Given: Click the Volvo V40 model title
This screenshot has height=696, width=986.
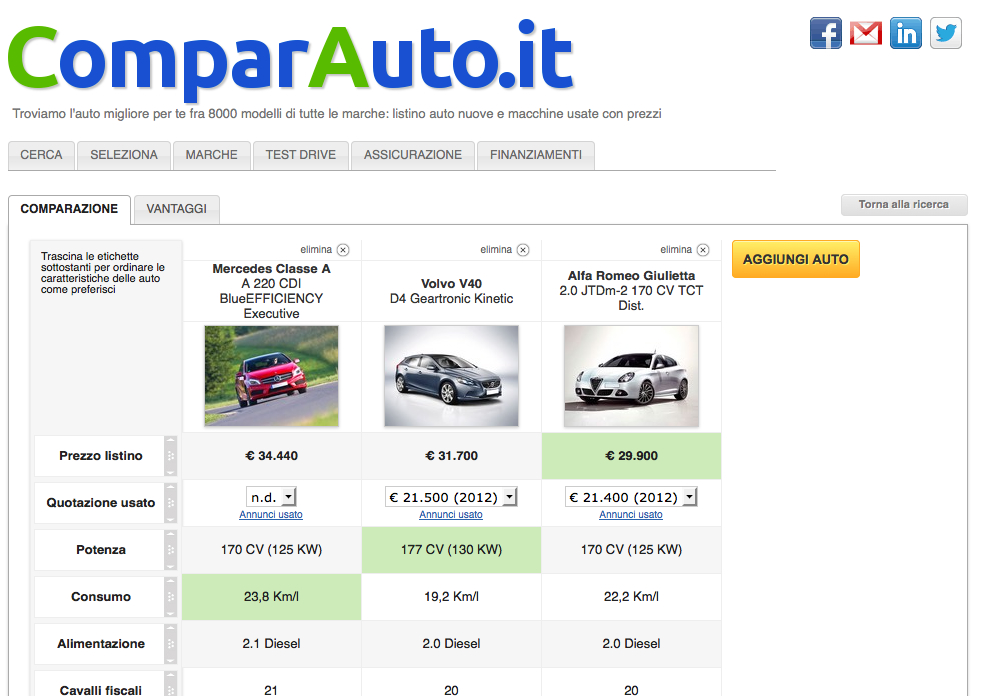Looking at the screenshot, I should pyautogui.click(x=451, y=291).
